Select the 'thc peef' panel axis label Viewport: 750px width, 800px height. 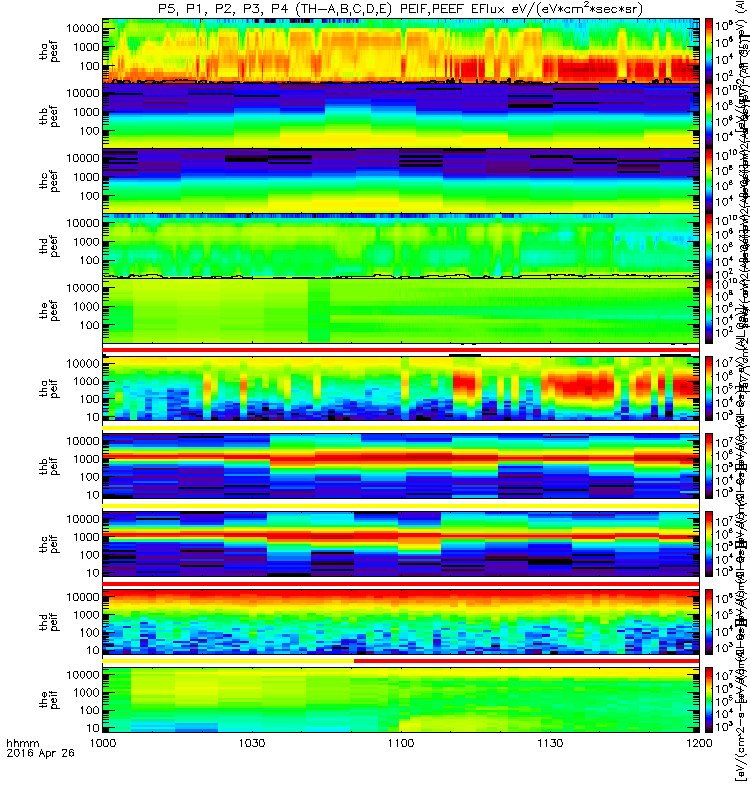pos(49,181)
